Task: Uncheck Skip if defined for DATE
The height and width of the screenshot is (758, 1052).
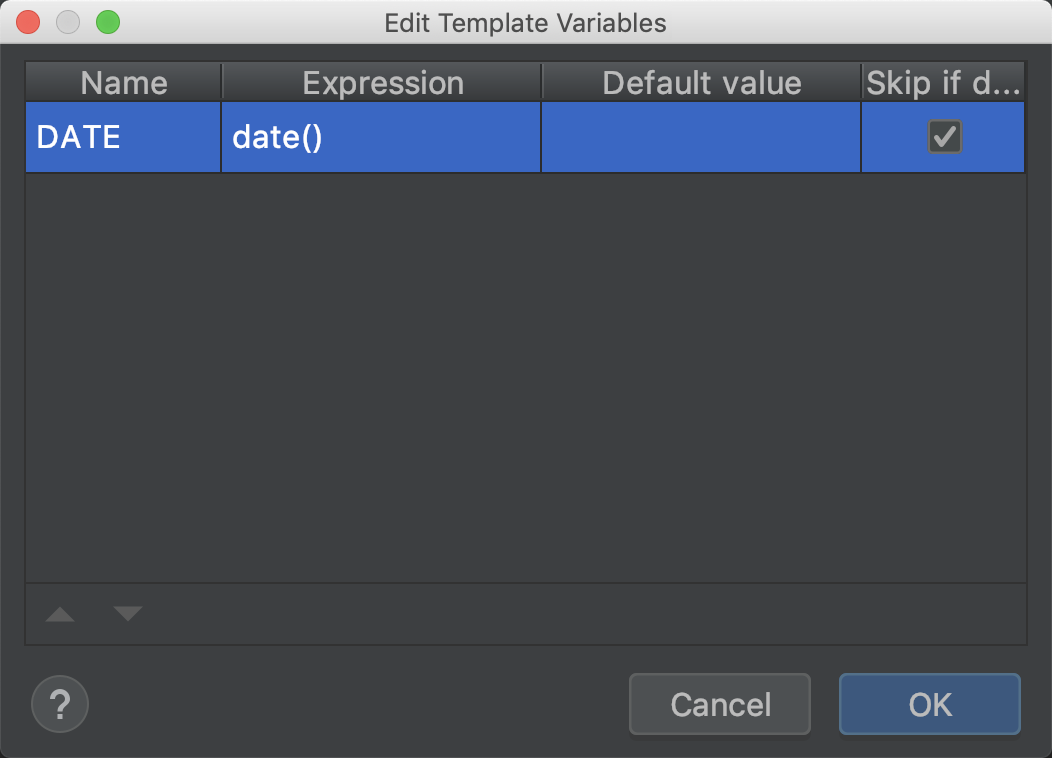Action: (945, 137)
